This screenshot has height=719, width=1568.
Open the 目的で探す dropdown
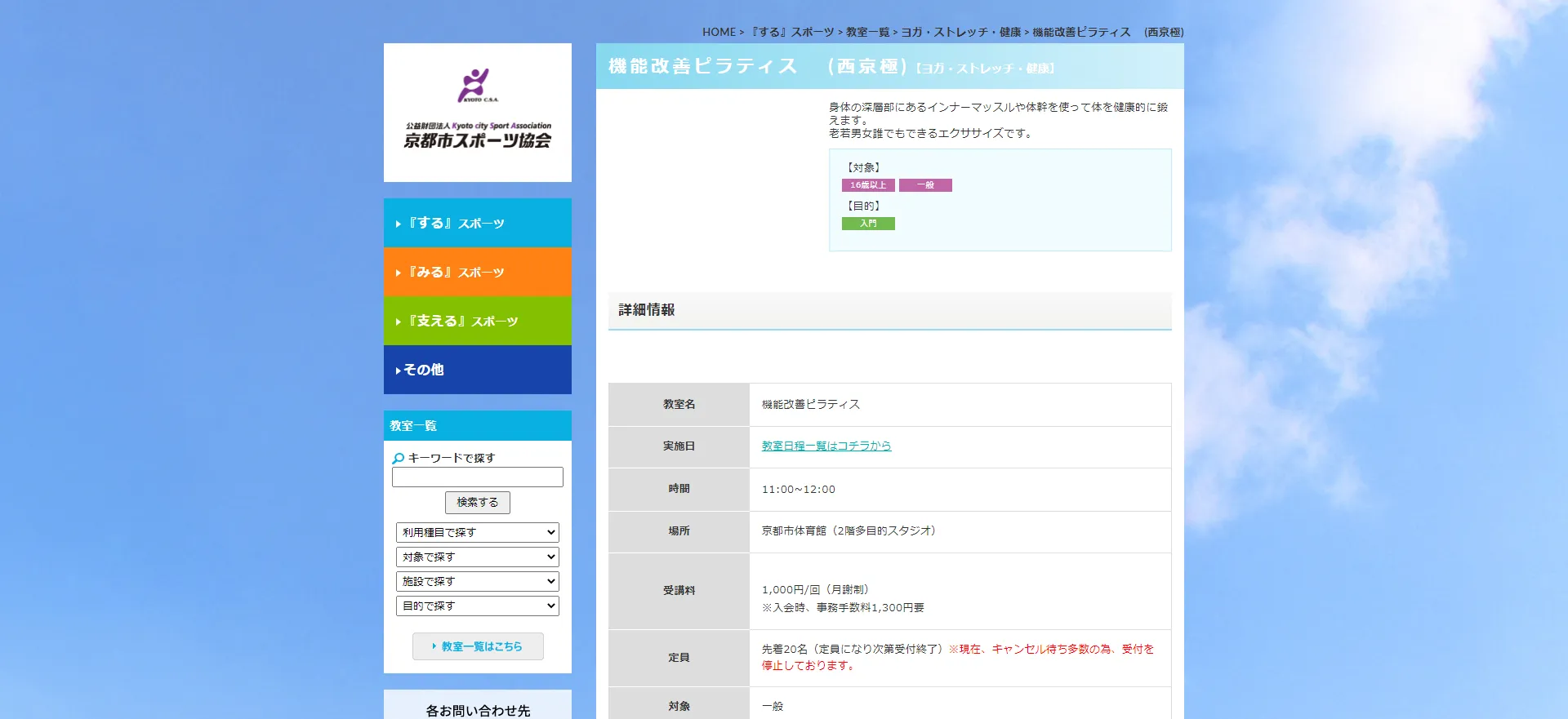[x=477, y=606]
